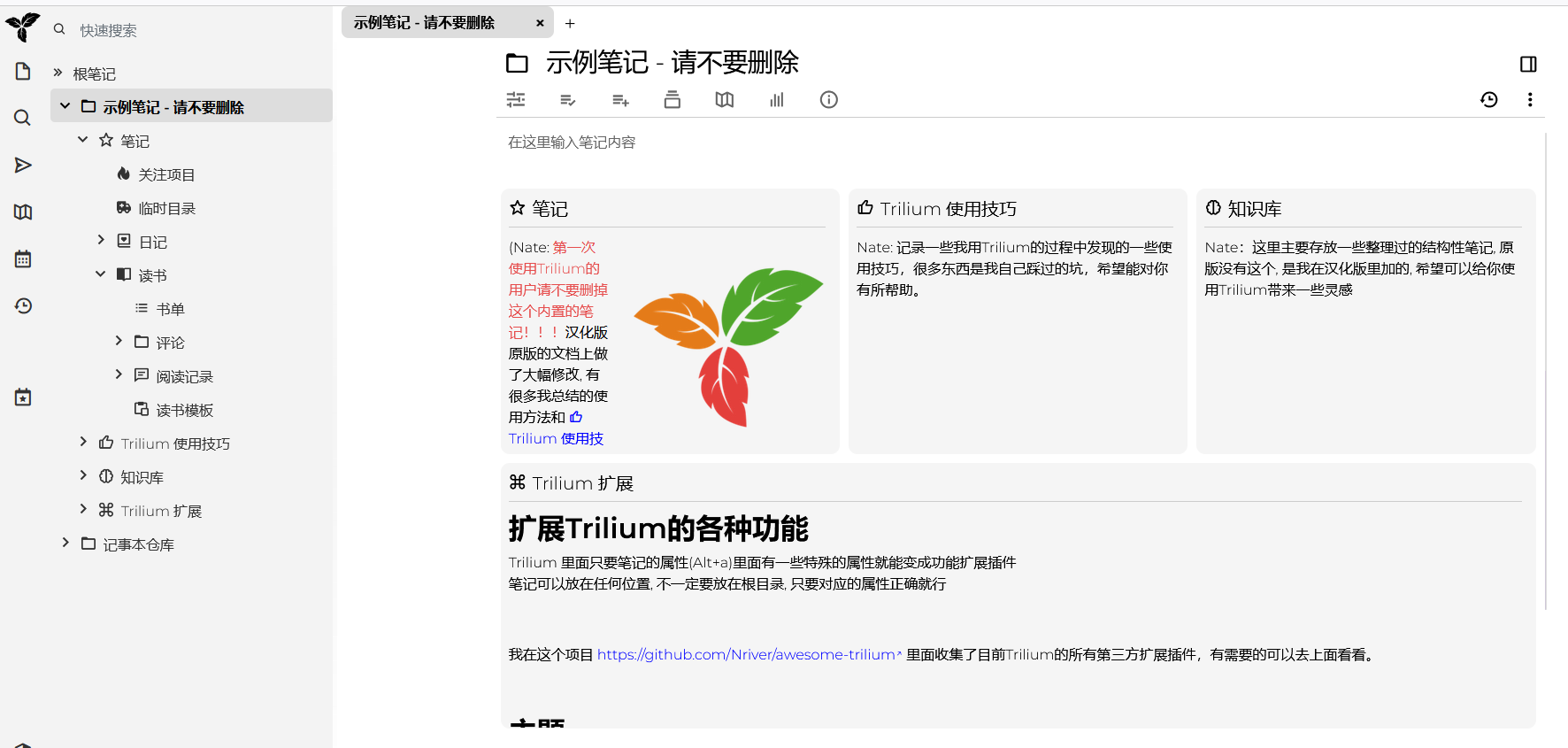Expand the Trilium 使用技巧 tree node
This screenshot has height=748, width=1568.
click(82, 443)
